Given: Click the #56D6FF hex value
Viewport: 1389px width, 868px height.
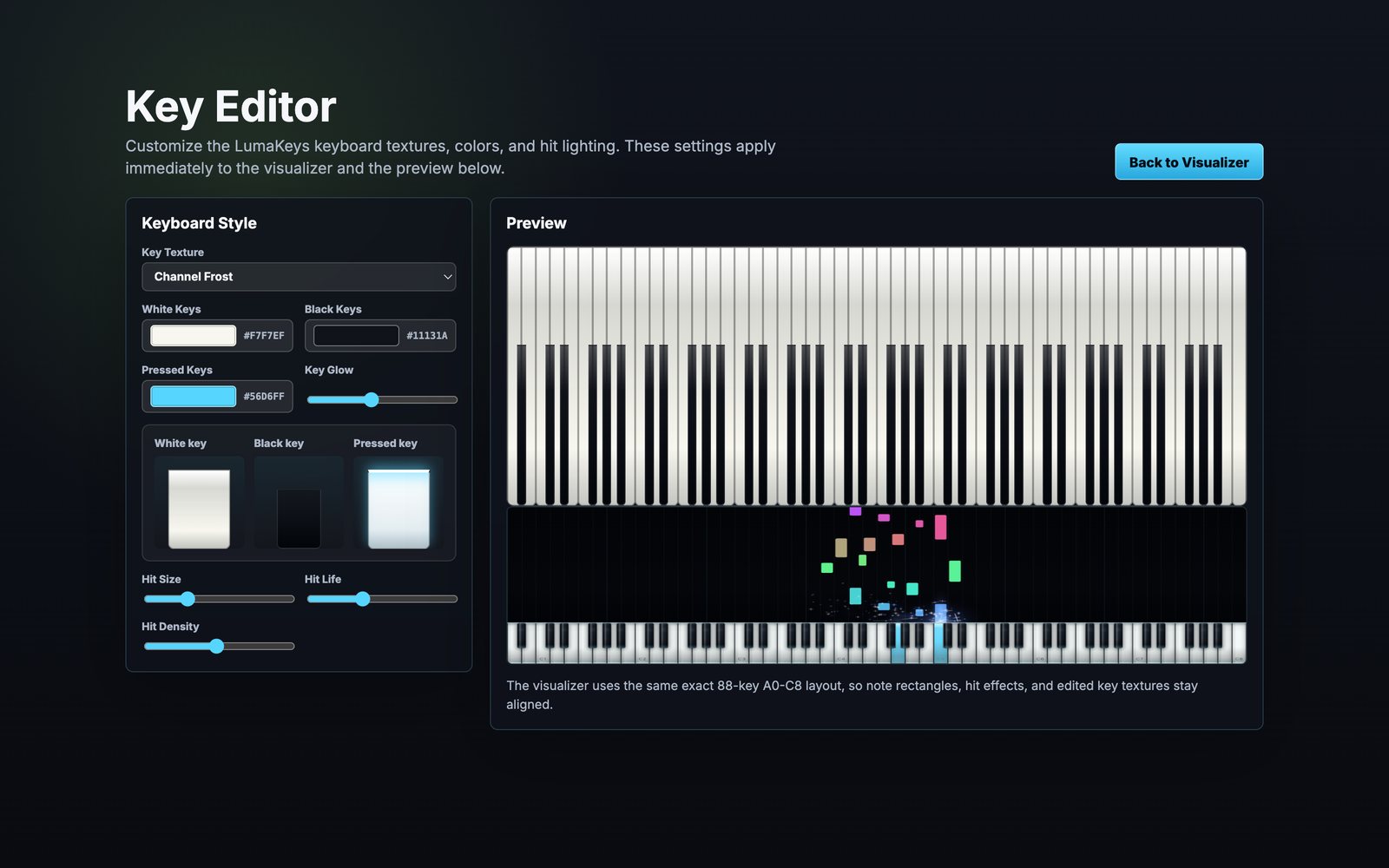Looking at the screenshot, I should coord(264,396).
